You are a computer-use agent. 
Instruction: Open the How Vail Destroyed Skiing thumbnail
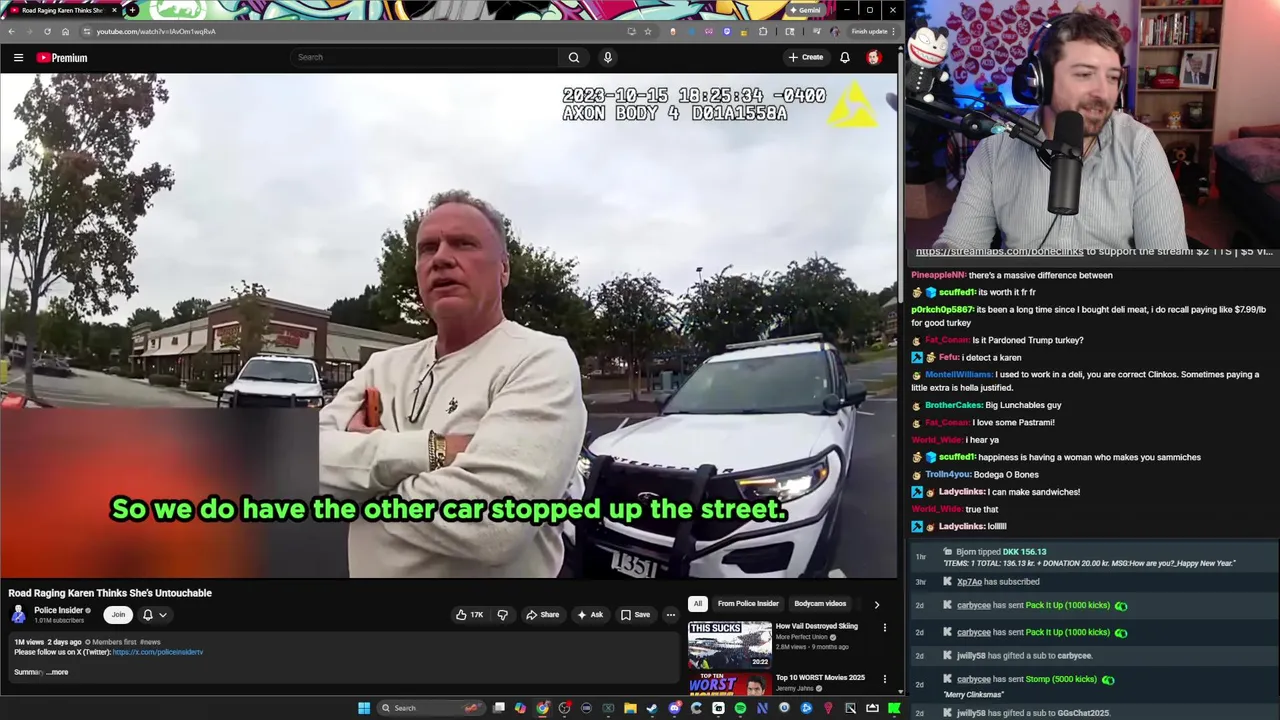pos(729,645)
